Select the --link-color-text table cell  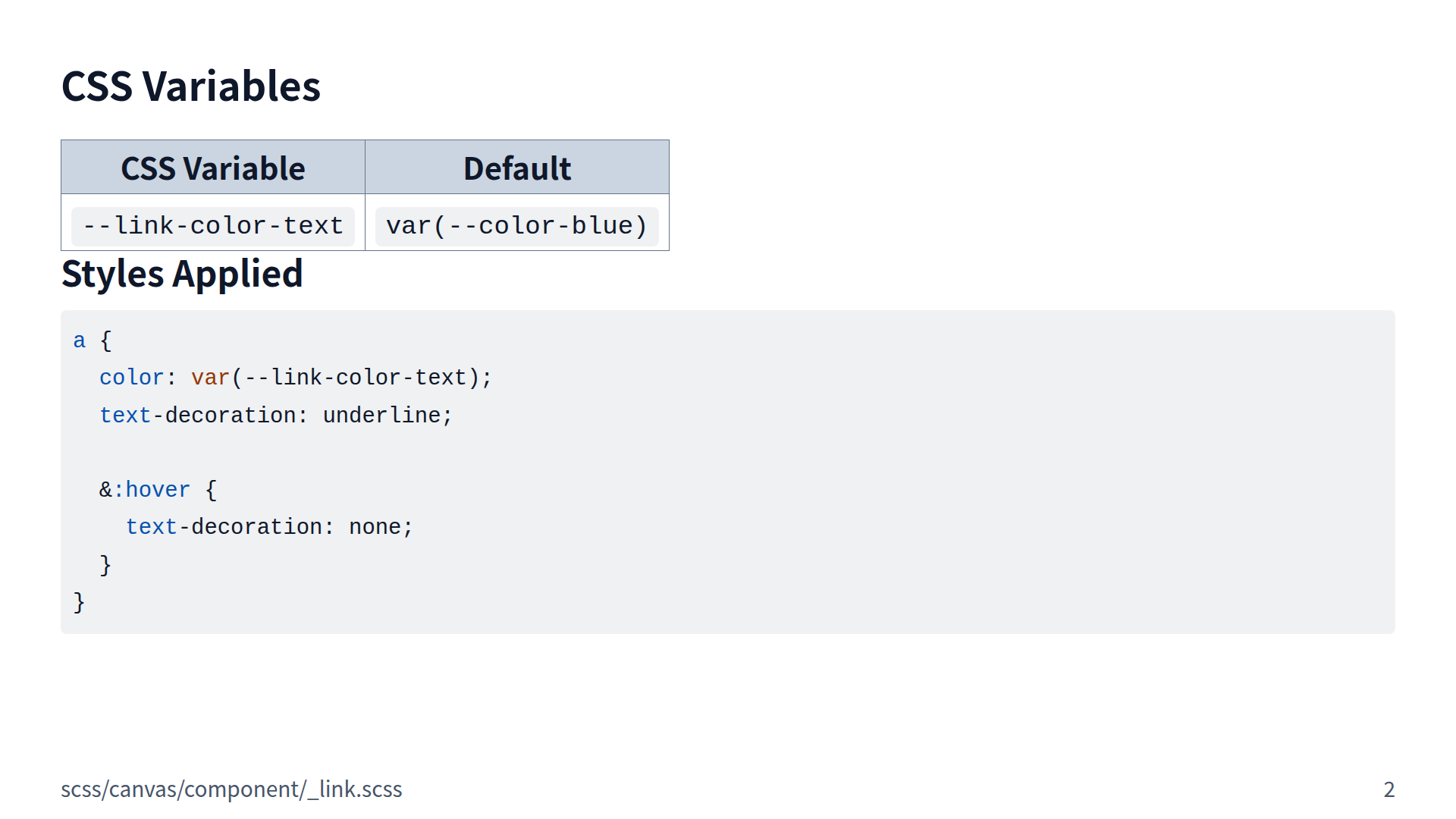[x=212, y=226]
